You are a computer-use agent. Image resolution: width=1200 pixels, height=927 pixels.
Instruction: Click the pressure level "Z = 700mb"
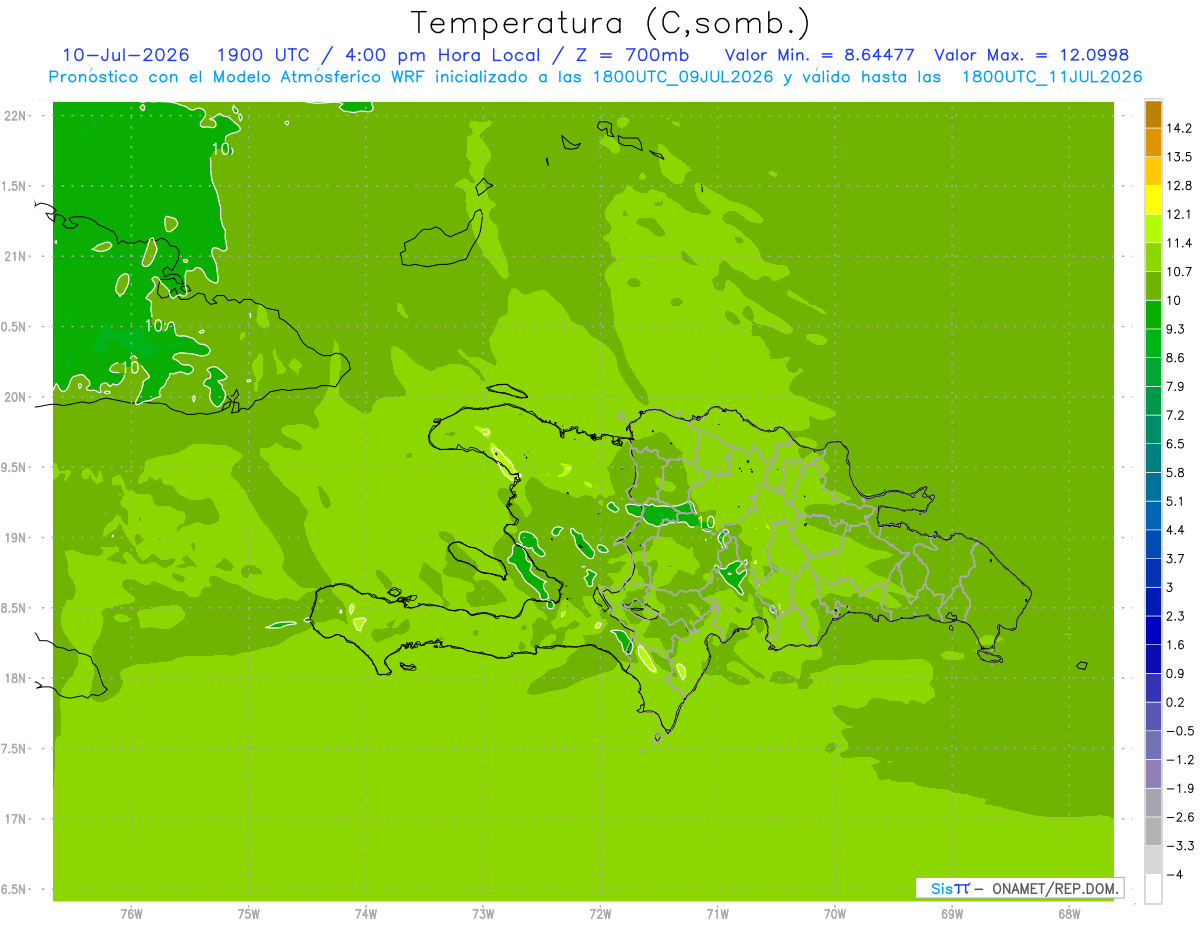tap(632, 55)
